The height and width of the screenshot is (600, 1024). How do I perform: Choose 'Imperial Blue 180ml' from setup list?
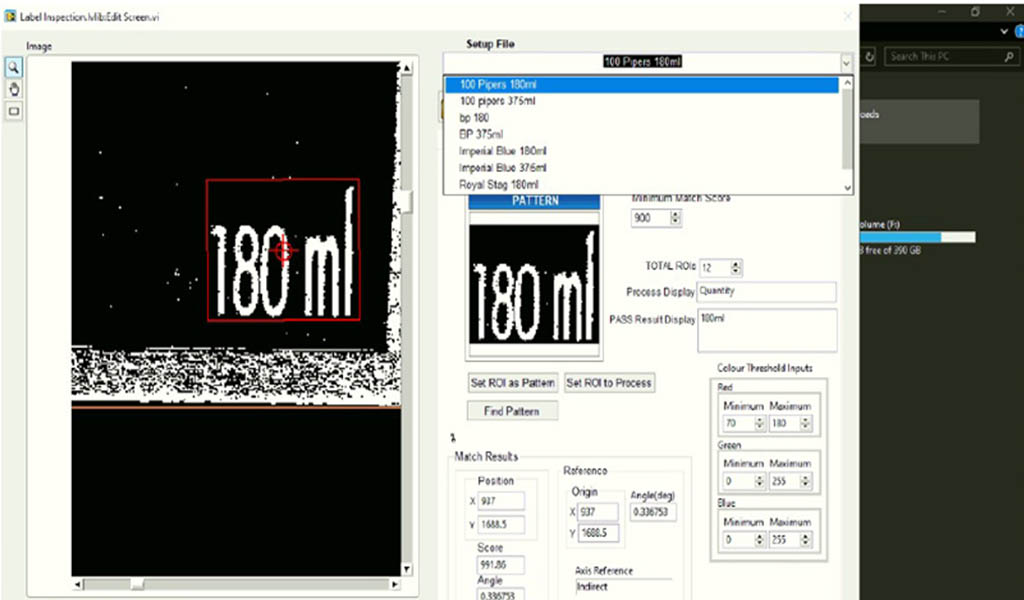click(x=503, y=151)
